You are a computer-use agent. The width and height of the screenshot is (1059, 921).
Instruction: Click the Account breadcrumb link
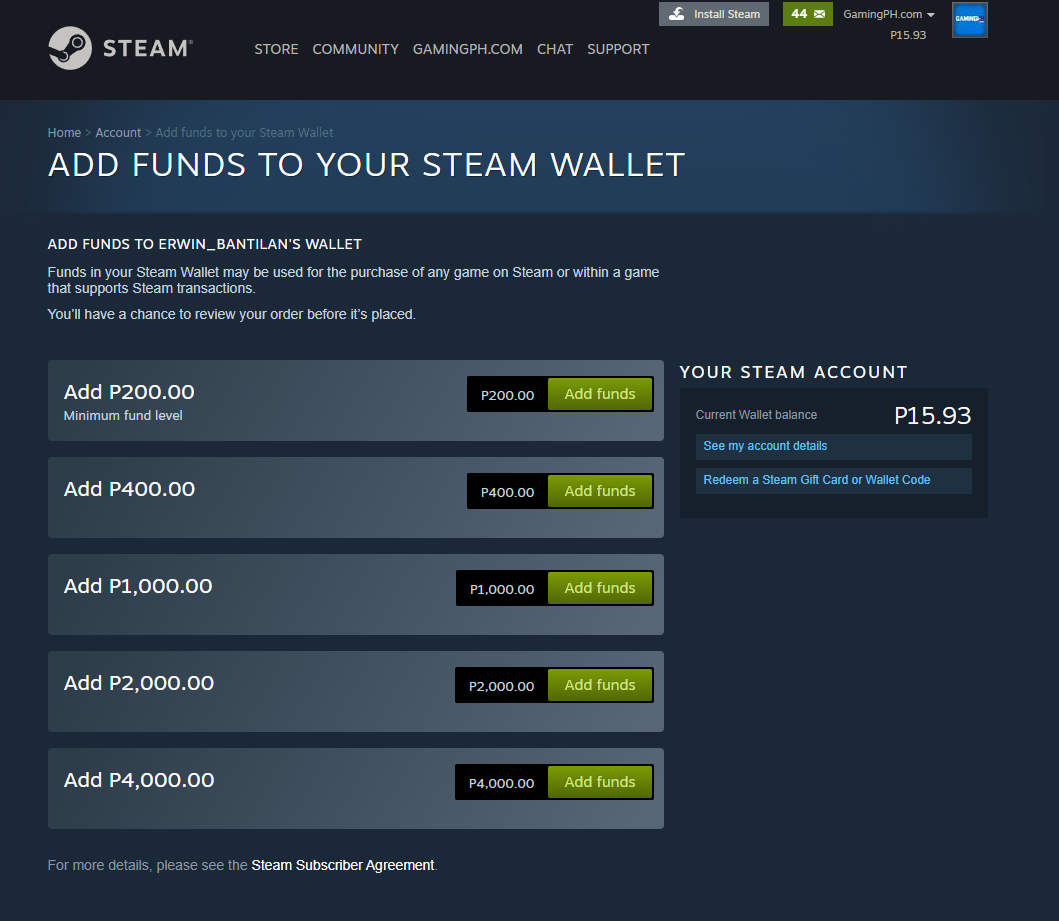point(118,132)
